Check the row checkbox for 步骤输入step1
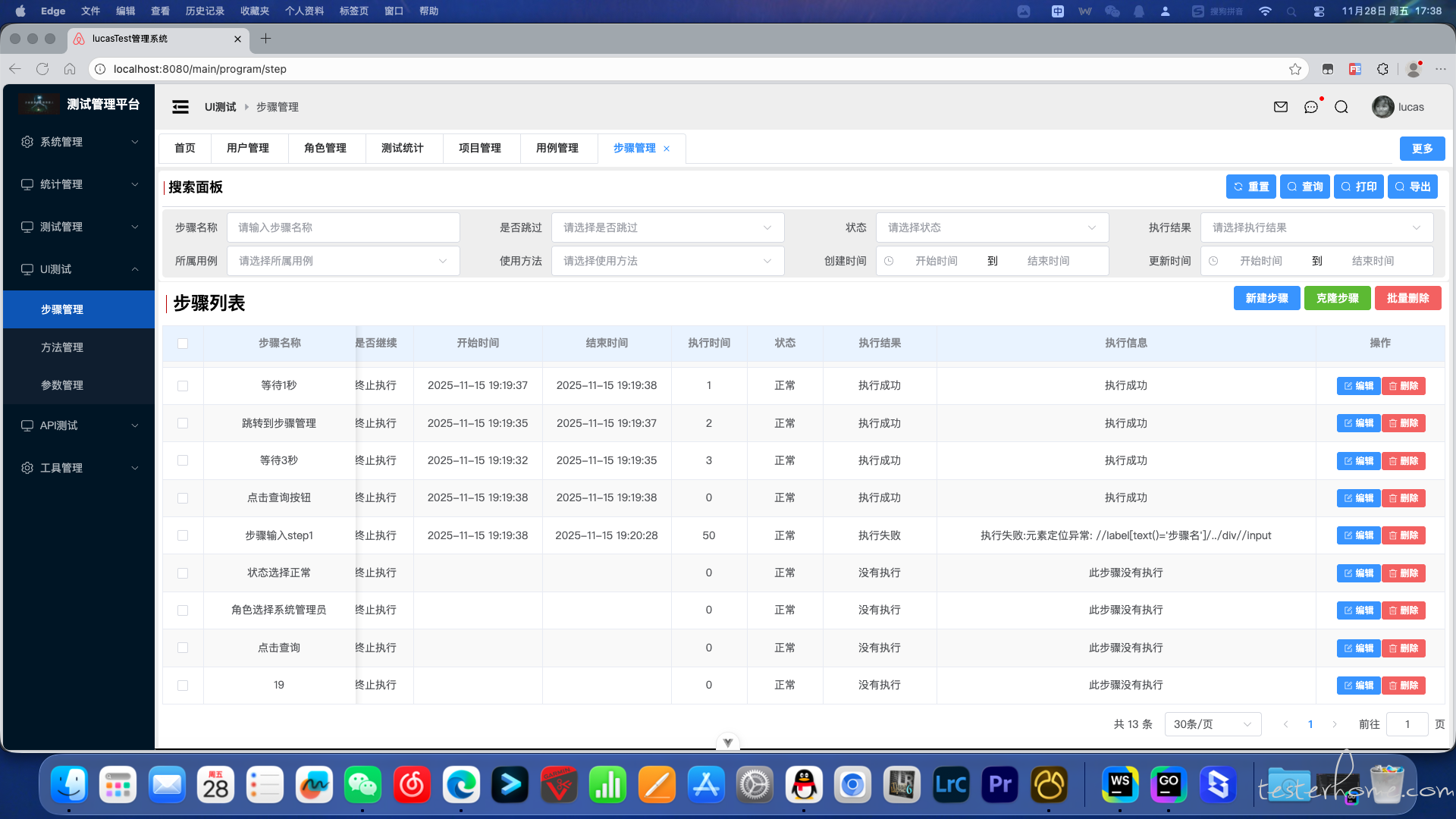Screen dimensions: 1456x819 (x=183, y=535)
